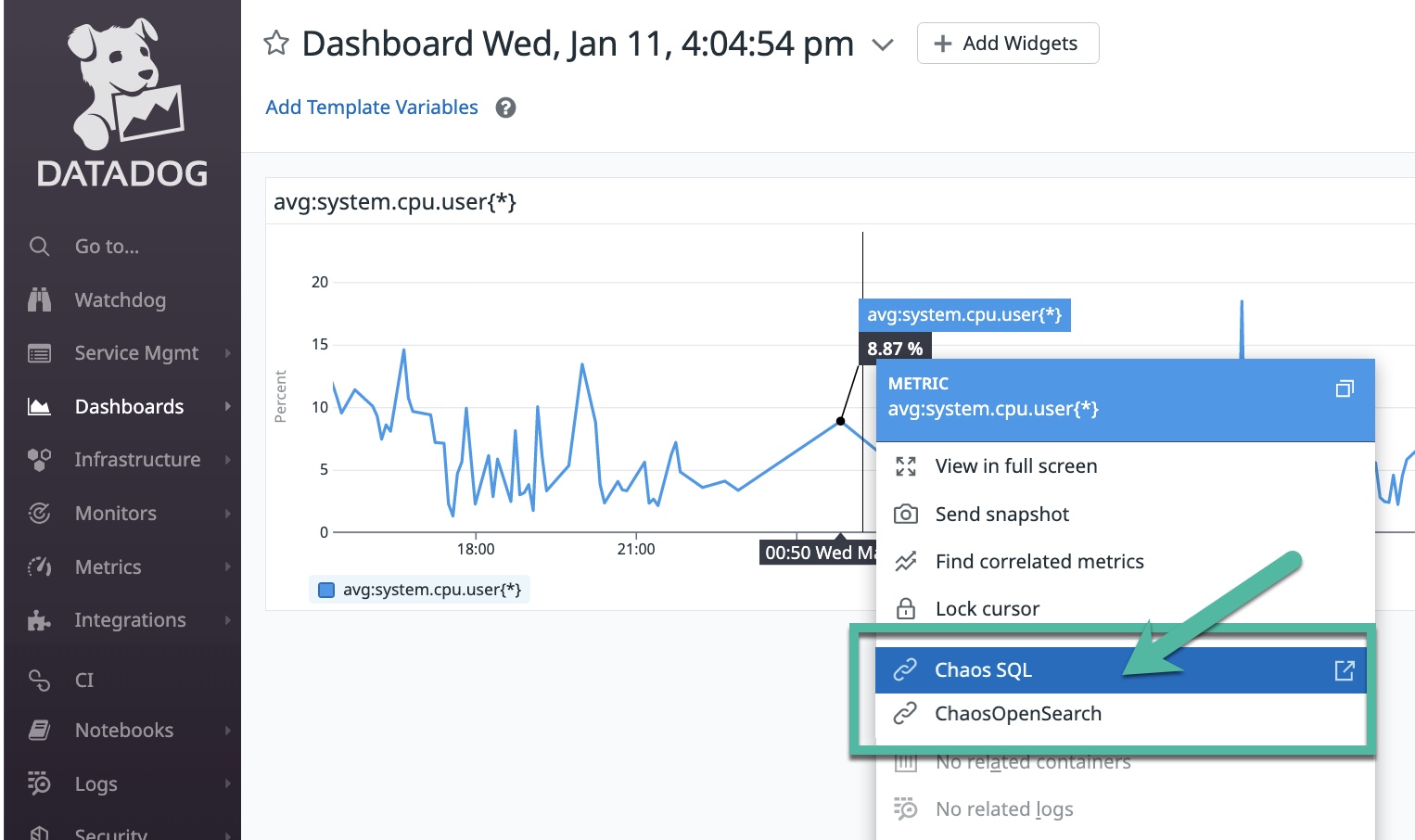Image resolution: width=1415 pixels, height=840 pixels.
Task: Click the Service Mgmt sidebar icon
Action: click(x=39, y=353)
